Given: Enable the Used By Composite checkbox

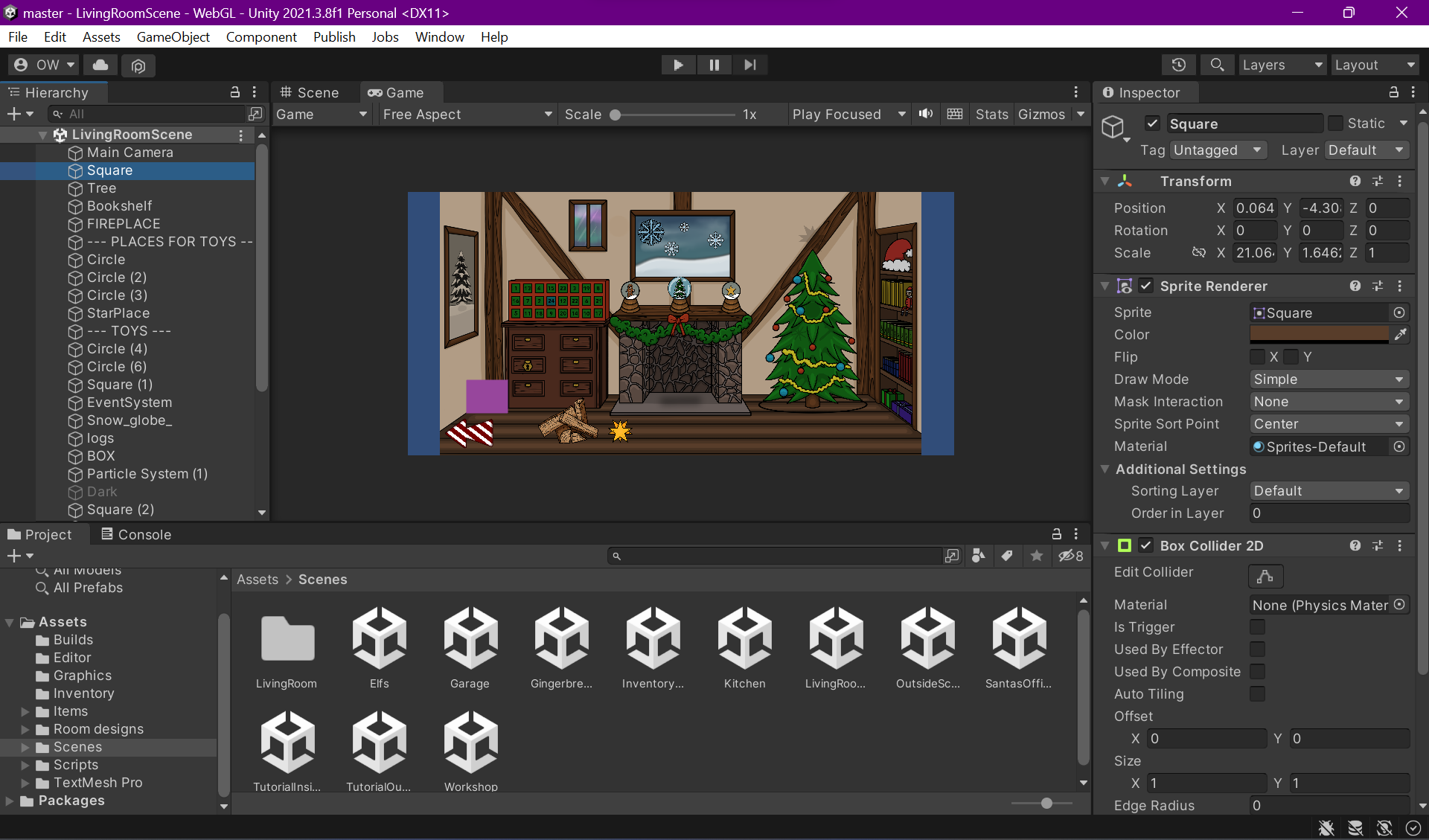Looking at the screenshot, I should (1258, 672).
